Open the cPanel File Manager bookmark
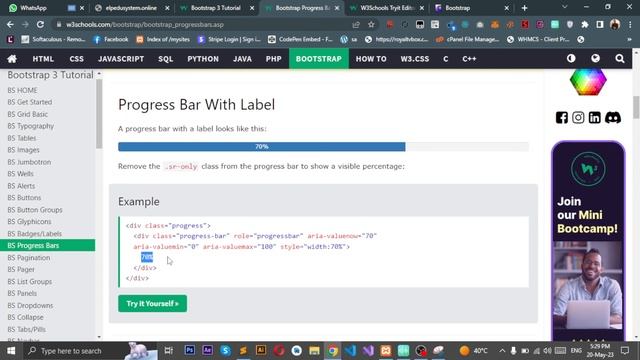 pos(468,39)
